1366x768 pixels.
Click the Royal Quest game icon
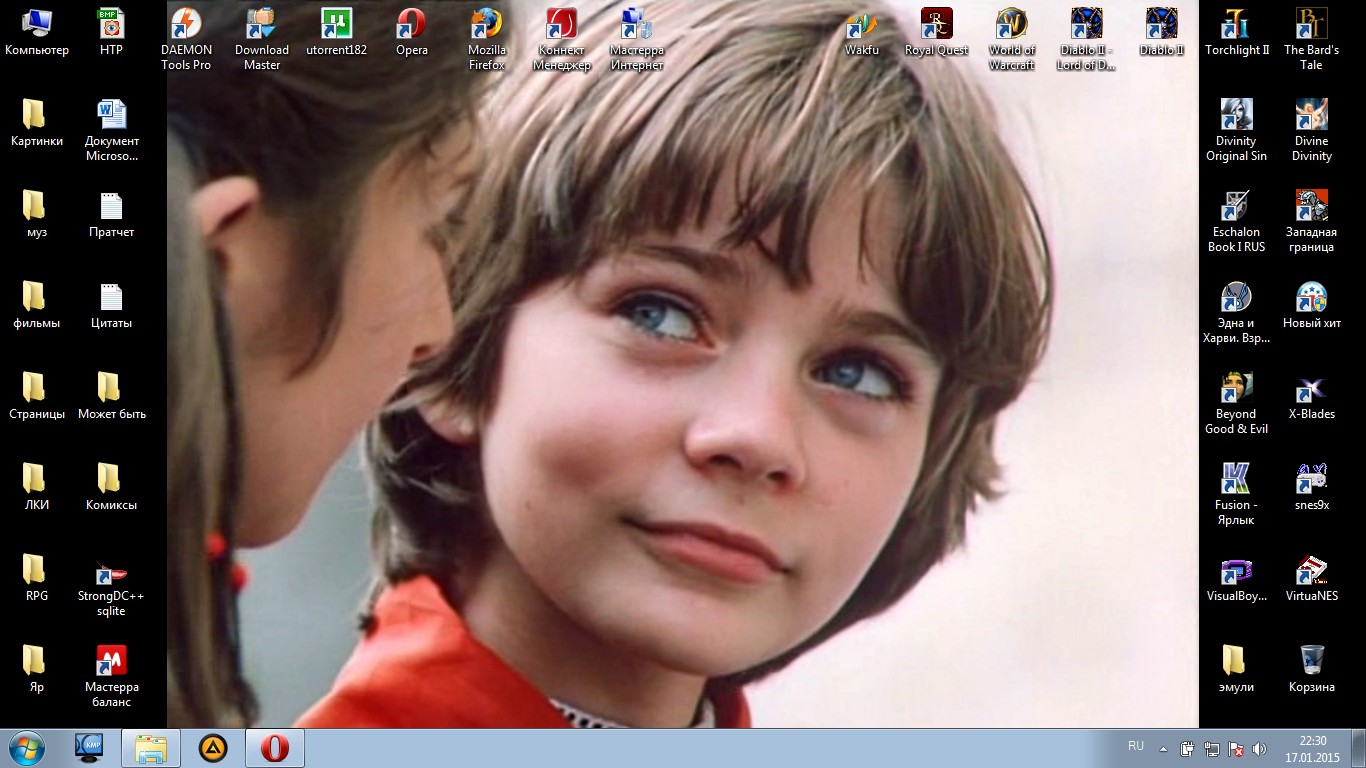pyautogui.click(x=937, y=32)
